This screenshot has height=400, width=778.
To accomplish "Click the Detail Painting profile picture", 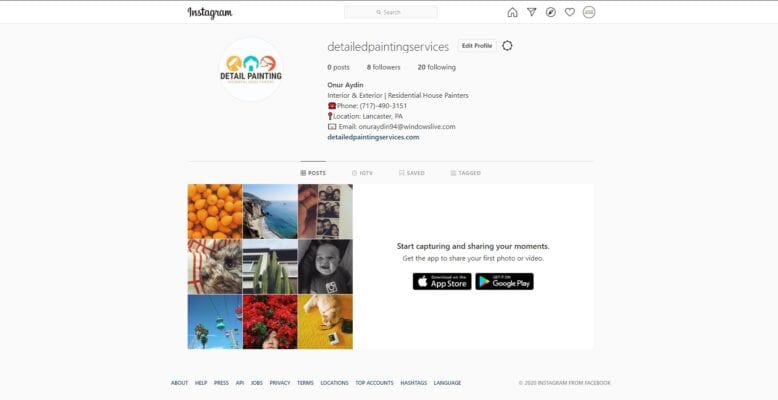I will (251, 70).
